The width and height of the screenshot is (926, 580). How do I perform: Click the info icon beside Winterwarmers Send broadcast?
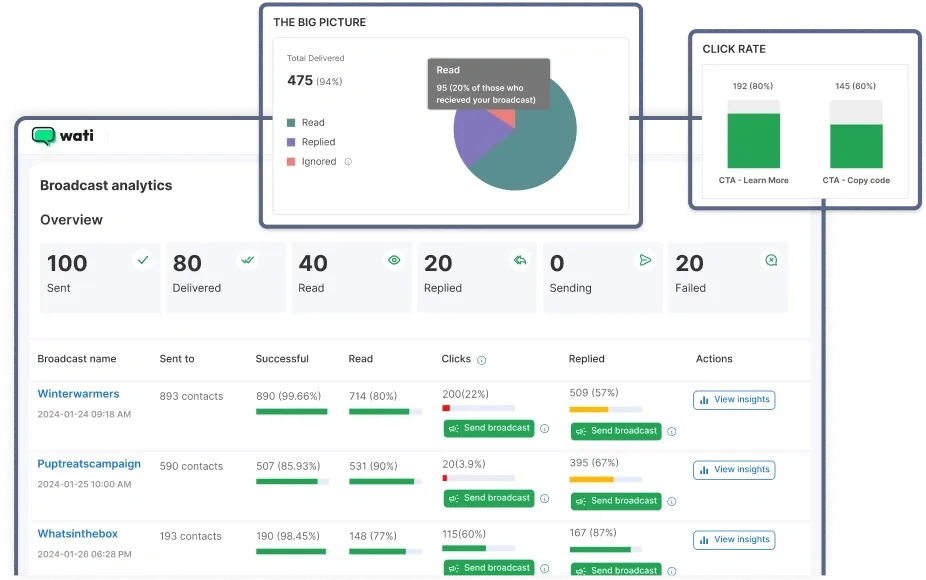pyautogui.click(x=544, y=428)
